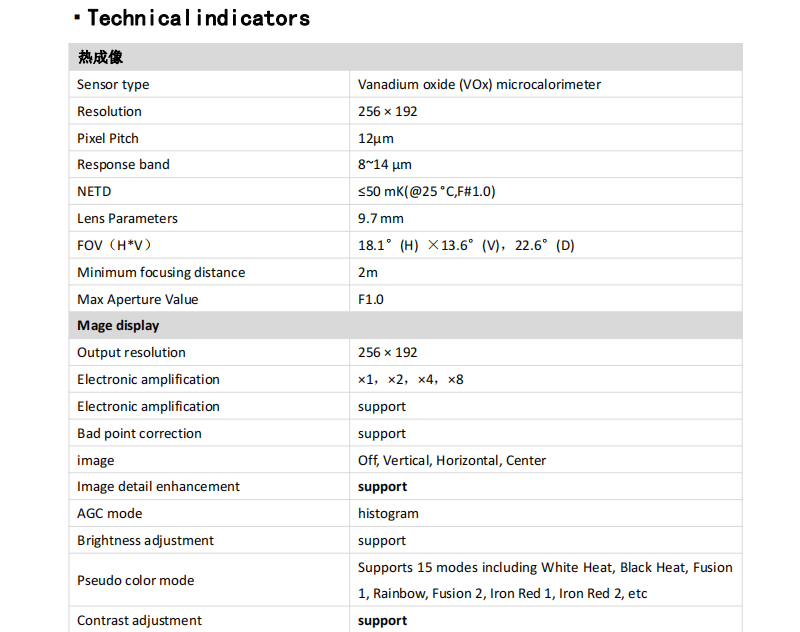Select the Response band label

pyautogui.click(x=123, y=165)
